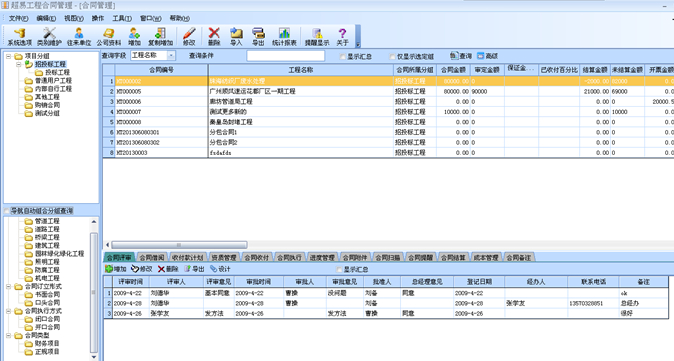Select review row with reviewer 张学友
Screen dimensions: 674x361
[x=386, y=313]
